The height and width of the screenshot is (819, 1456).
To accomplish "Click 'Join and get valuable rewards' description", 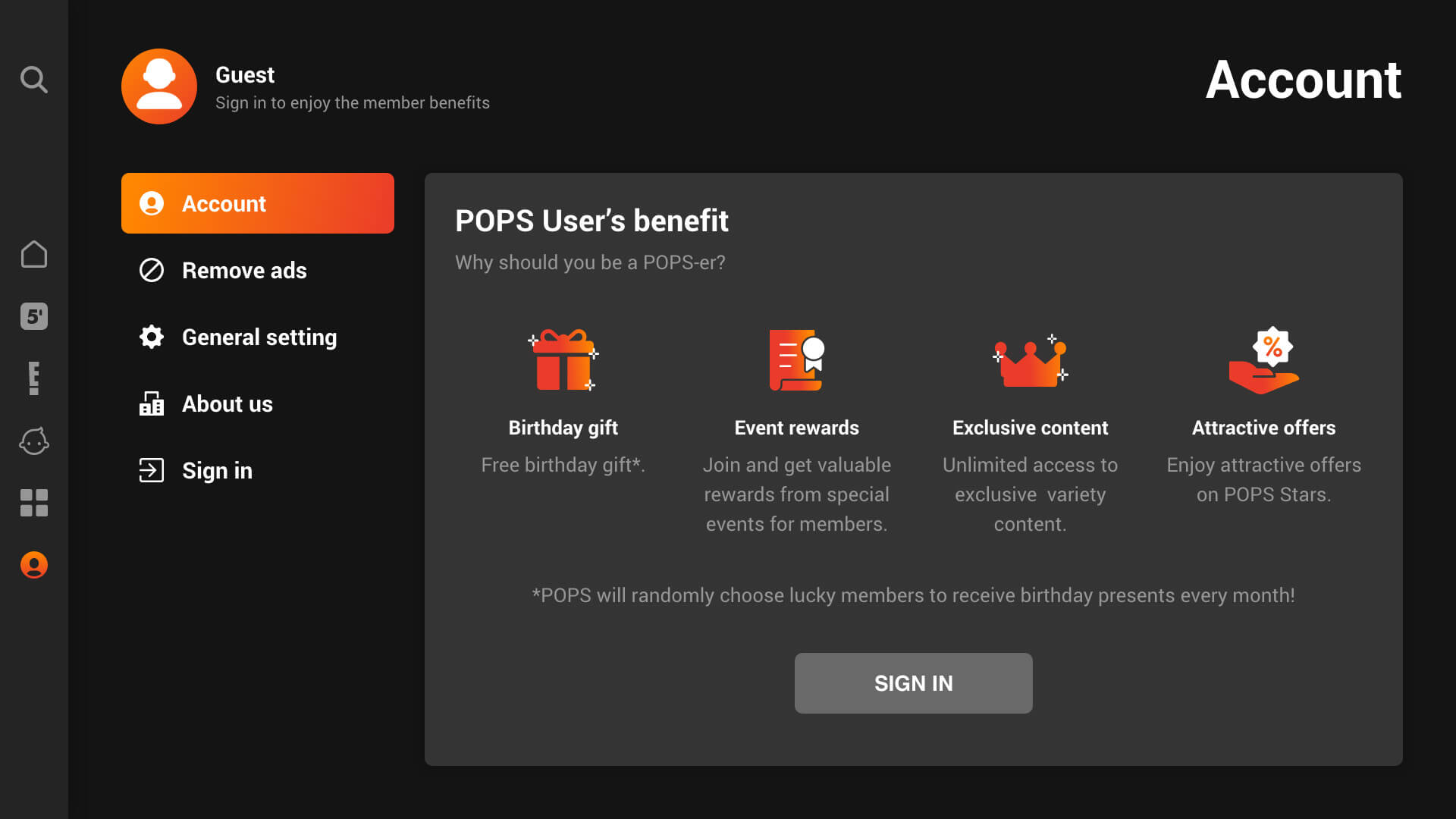I will [797, 494].
